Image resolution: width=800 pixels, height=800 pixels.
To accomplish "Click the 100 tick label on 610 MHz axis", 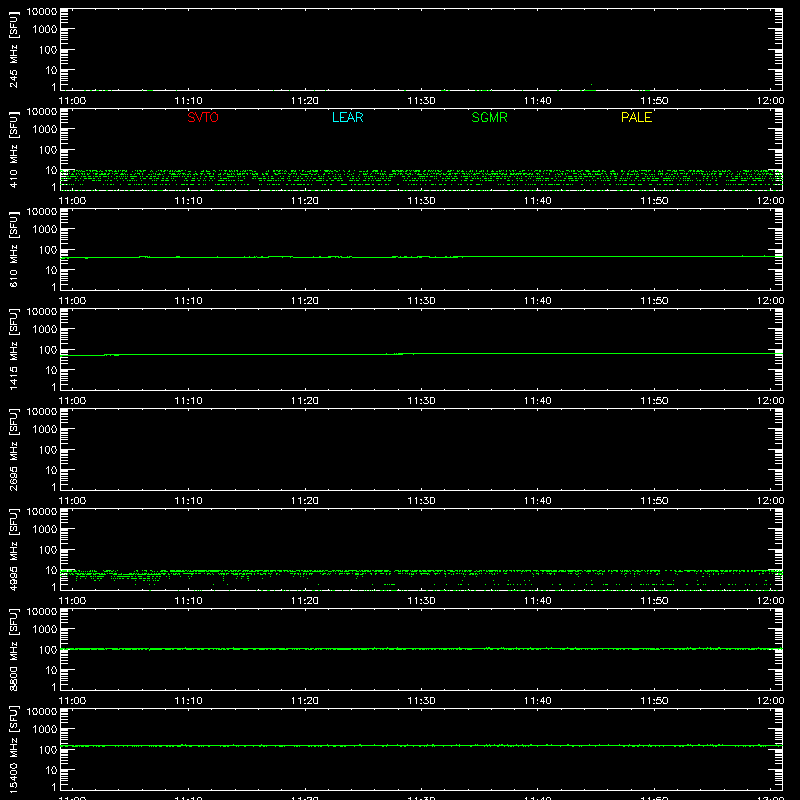I will (x=48, y=250).
